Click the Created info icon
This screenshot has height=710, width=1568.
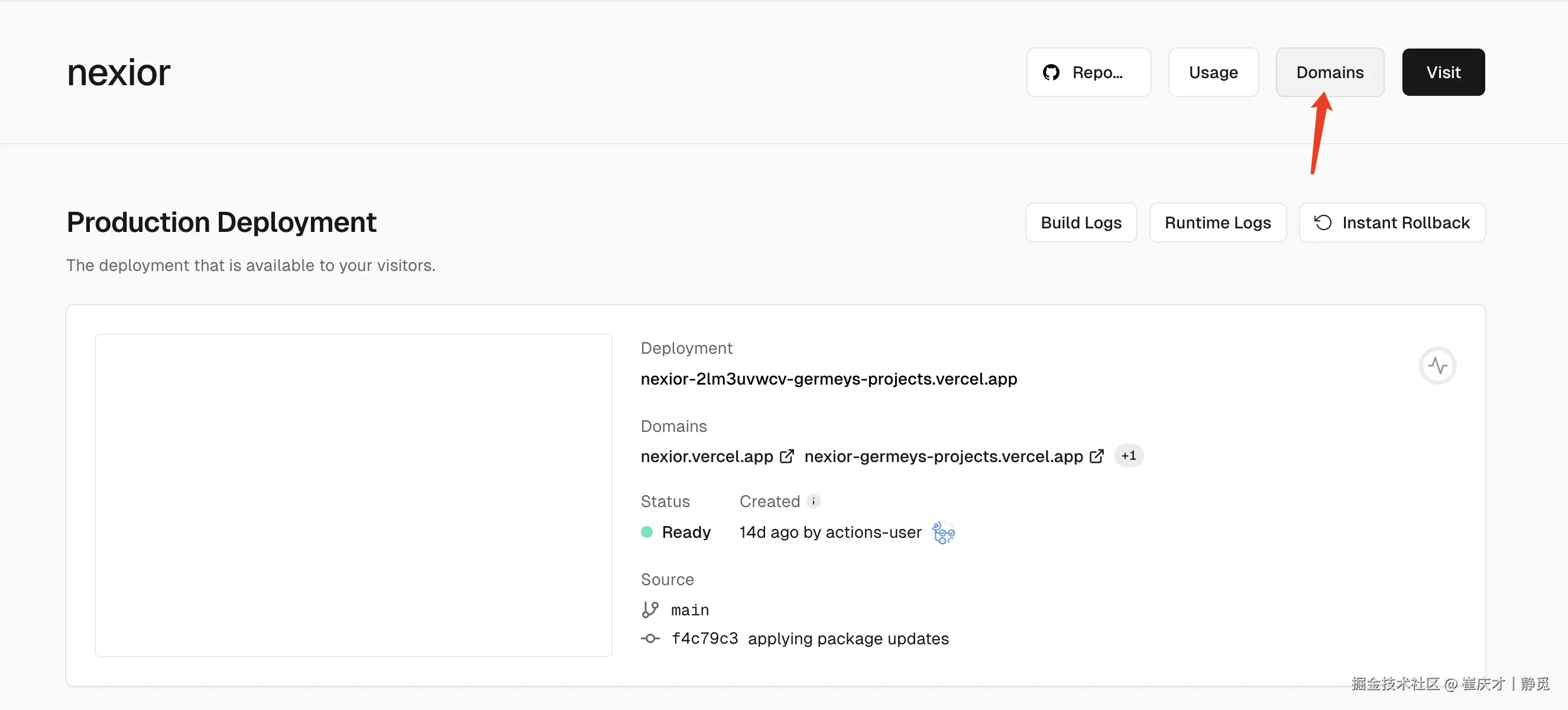(813, 501)
